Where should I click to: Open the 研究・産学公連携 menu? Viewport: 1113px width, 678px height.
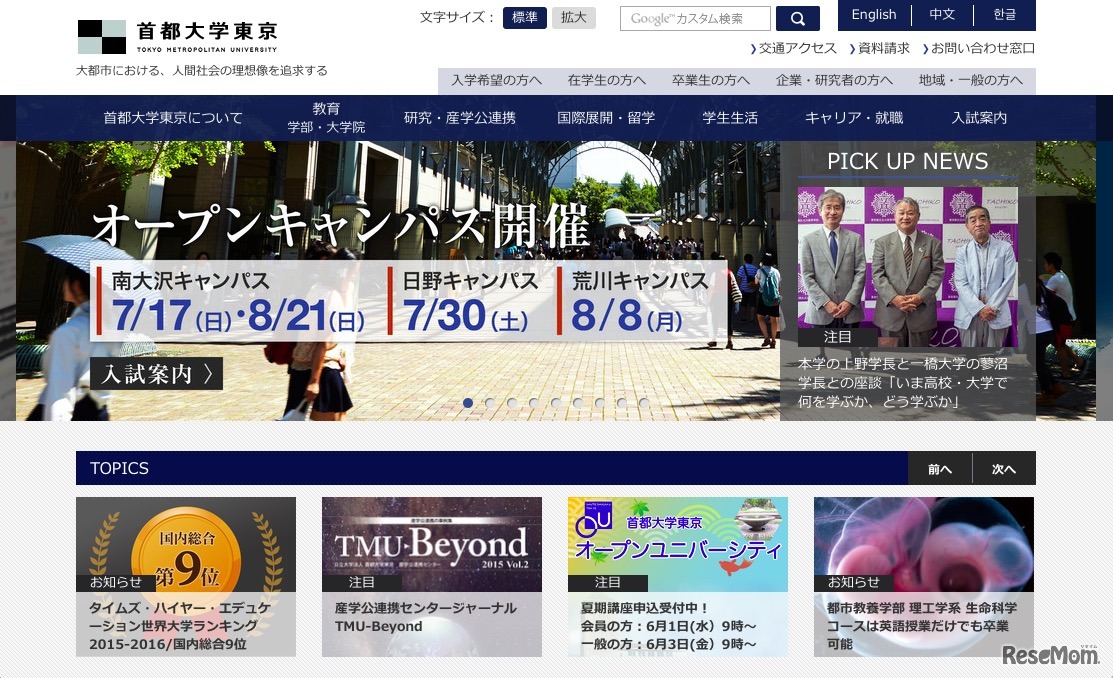point(460,118)
